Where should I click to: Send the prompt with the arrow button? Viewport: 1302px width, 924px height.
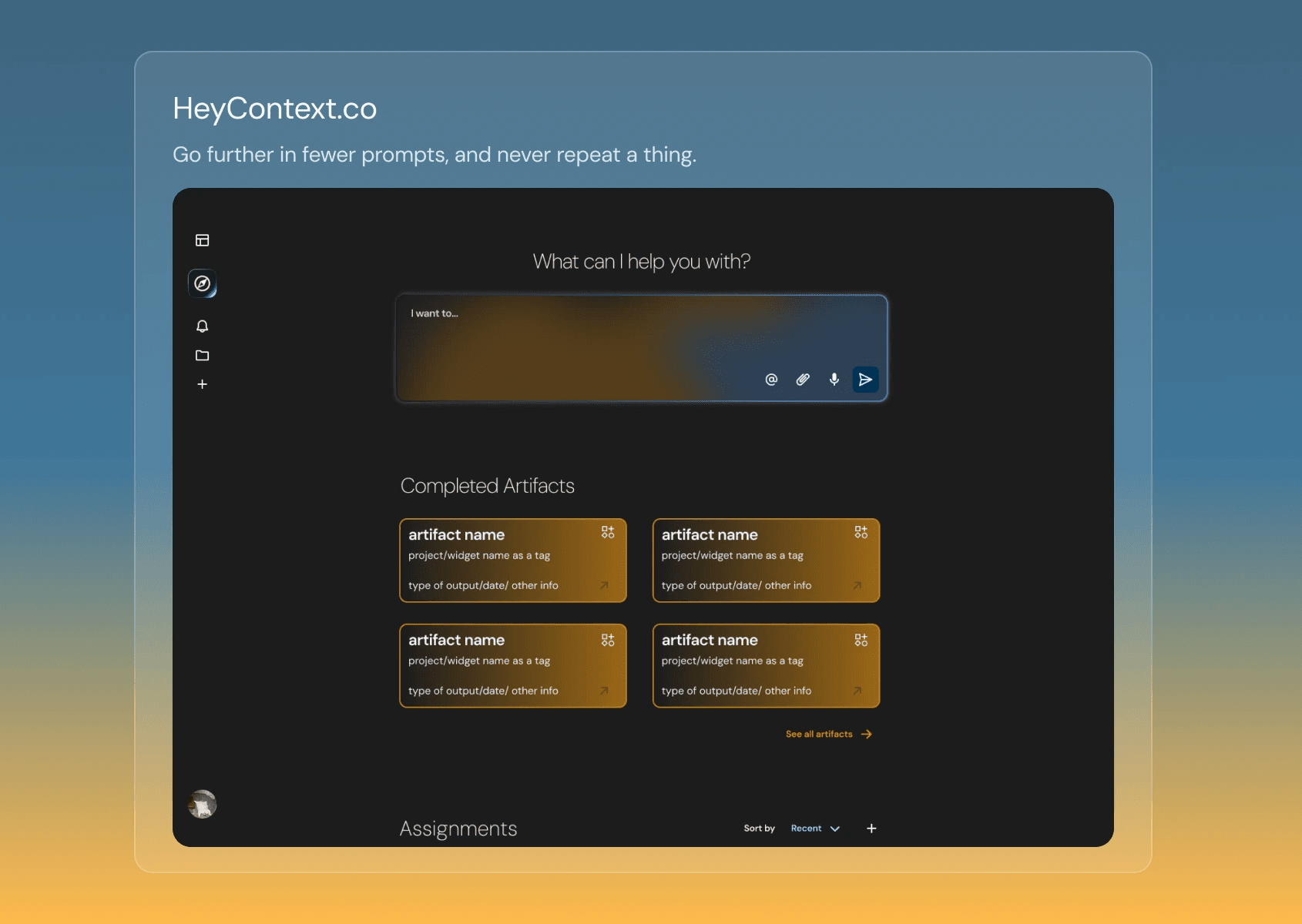pyautogui.click(x=865, y=380)
